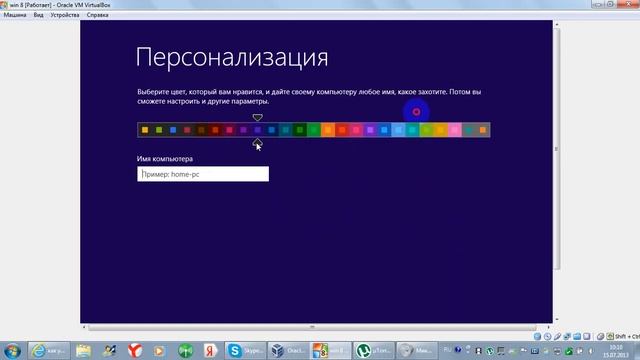Switch to win 8 VM taskbar button
This screenshot has height=360, width=640.
coord(330,351)
